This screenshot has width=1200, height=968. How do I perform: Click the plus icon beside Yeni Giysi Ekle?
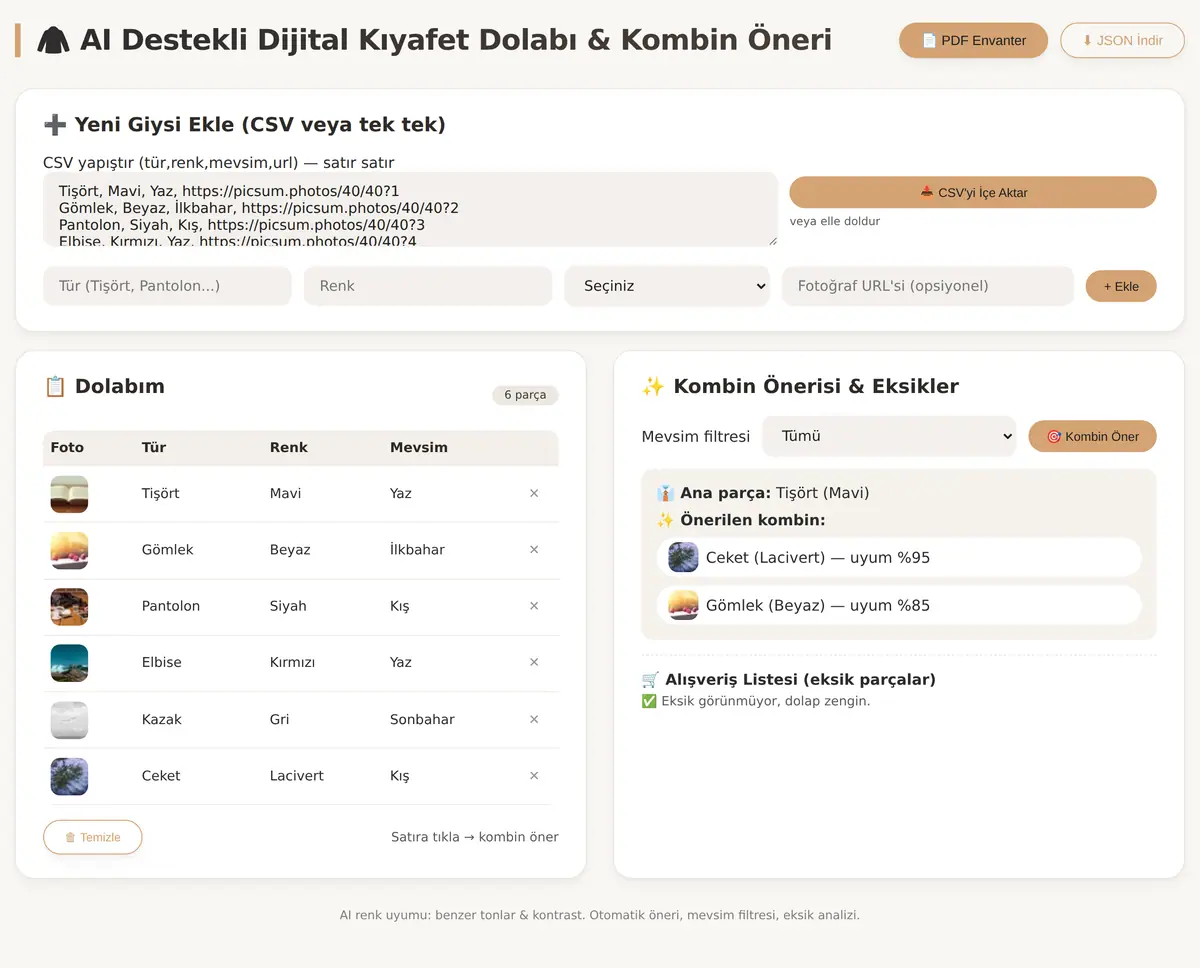55,125
